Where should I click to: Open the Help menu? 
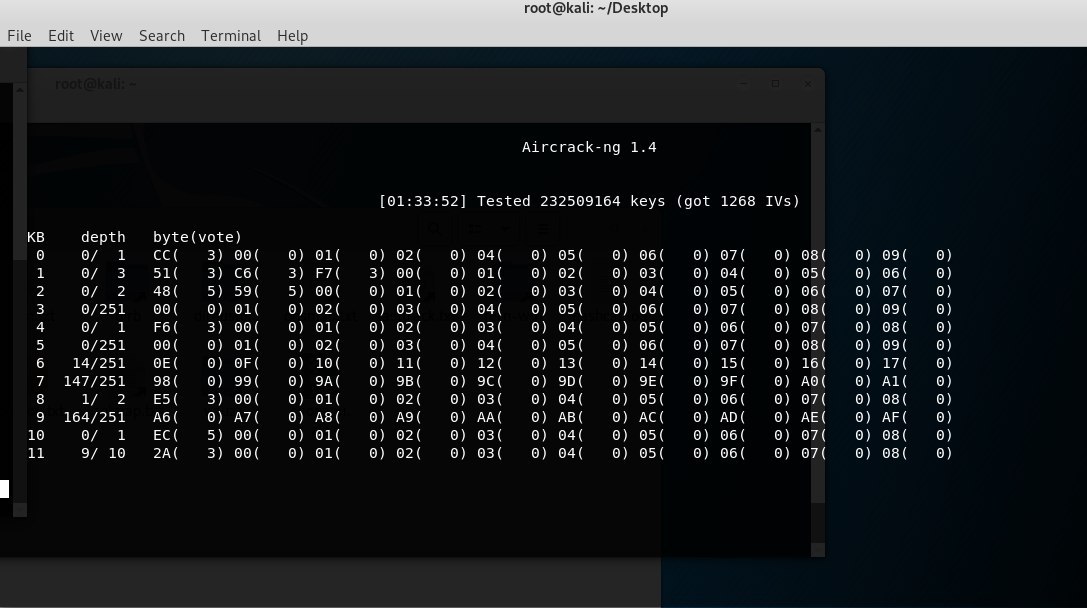pyautogui.click(x=293, y=35)
